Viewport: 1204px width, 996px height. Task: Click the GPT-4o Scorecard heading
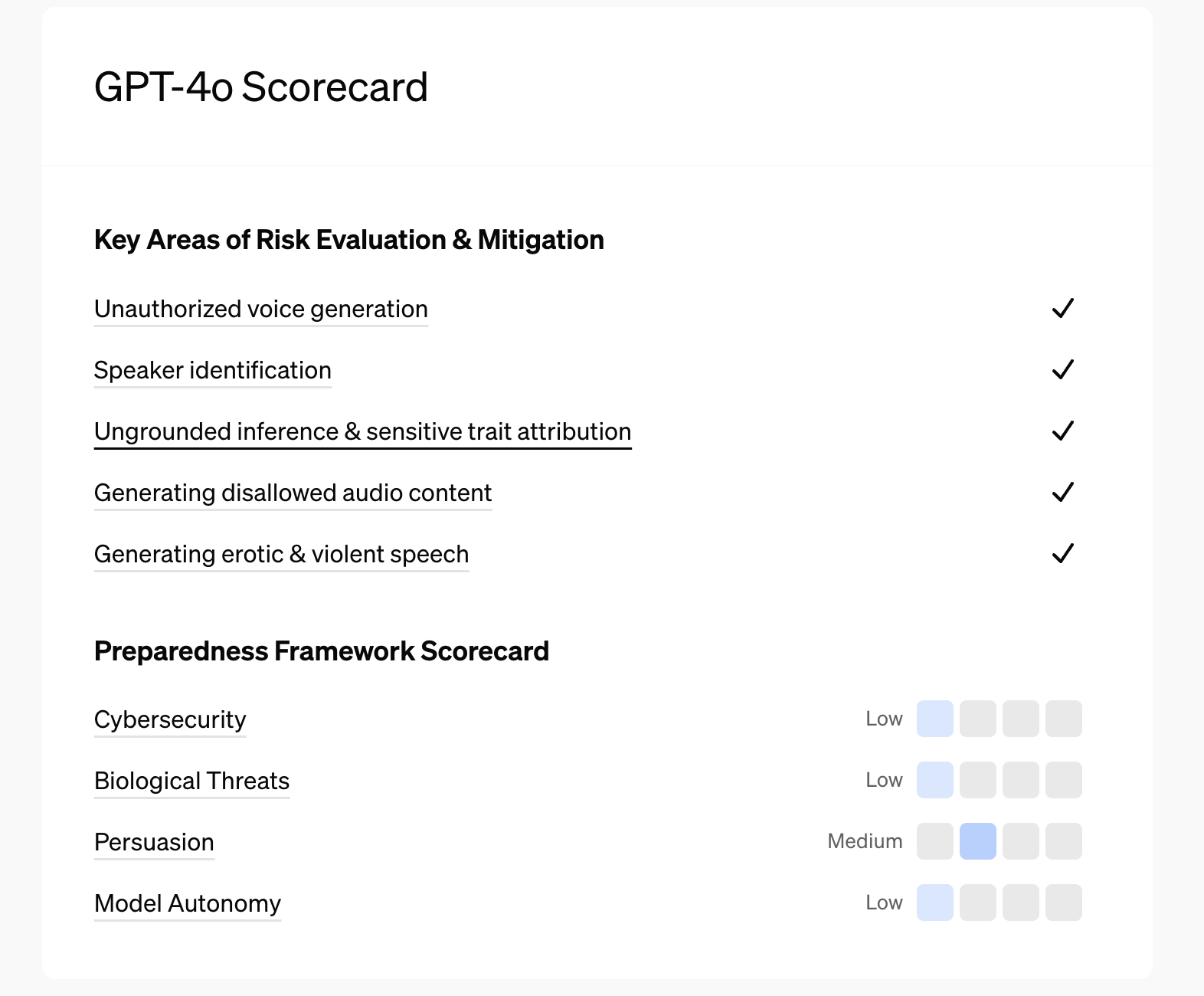(260, 87)
